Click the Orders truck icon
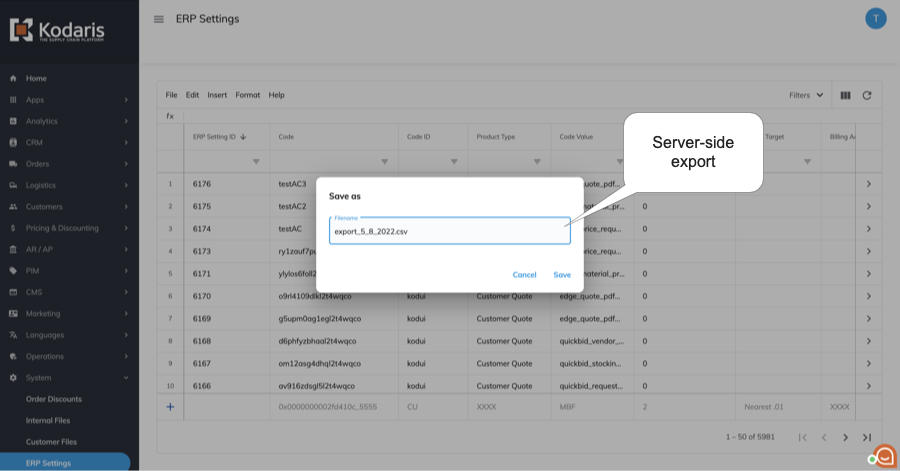 tap(13, 164)
